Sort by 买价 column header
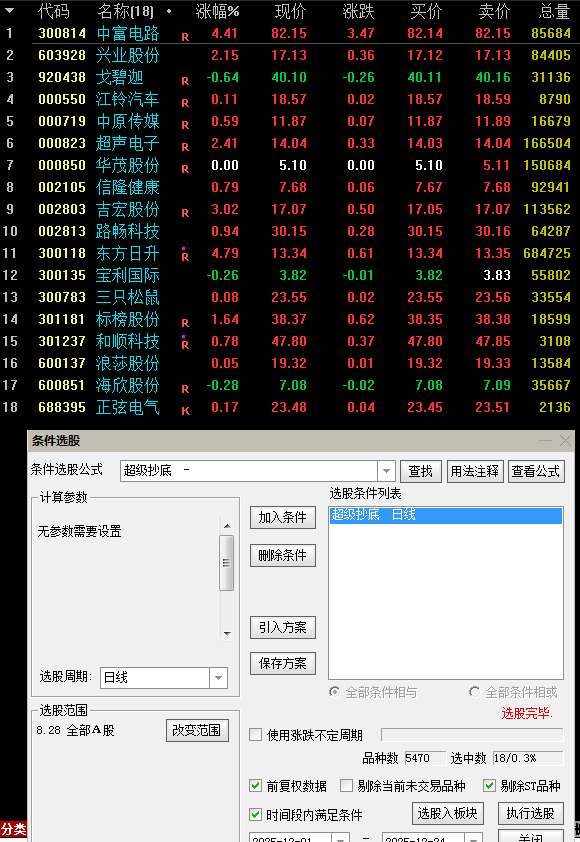 click(x=426, y=11)
